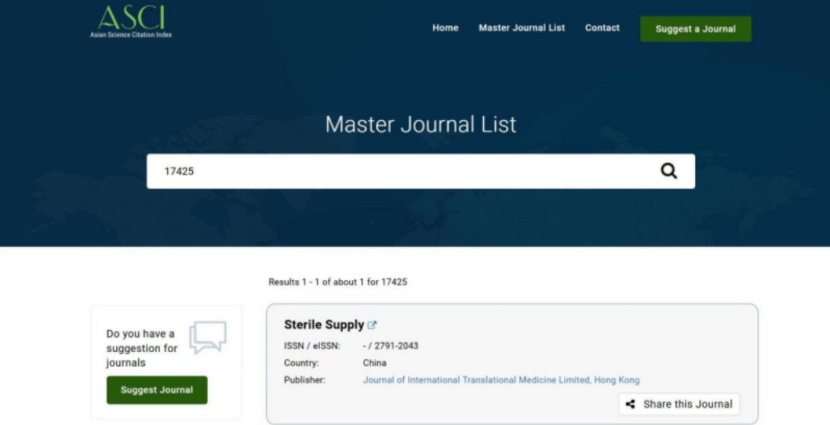Open the Sterile Supply journal title
This screenshot has width=830, height=425.
tap(324, 325)
